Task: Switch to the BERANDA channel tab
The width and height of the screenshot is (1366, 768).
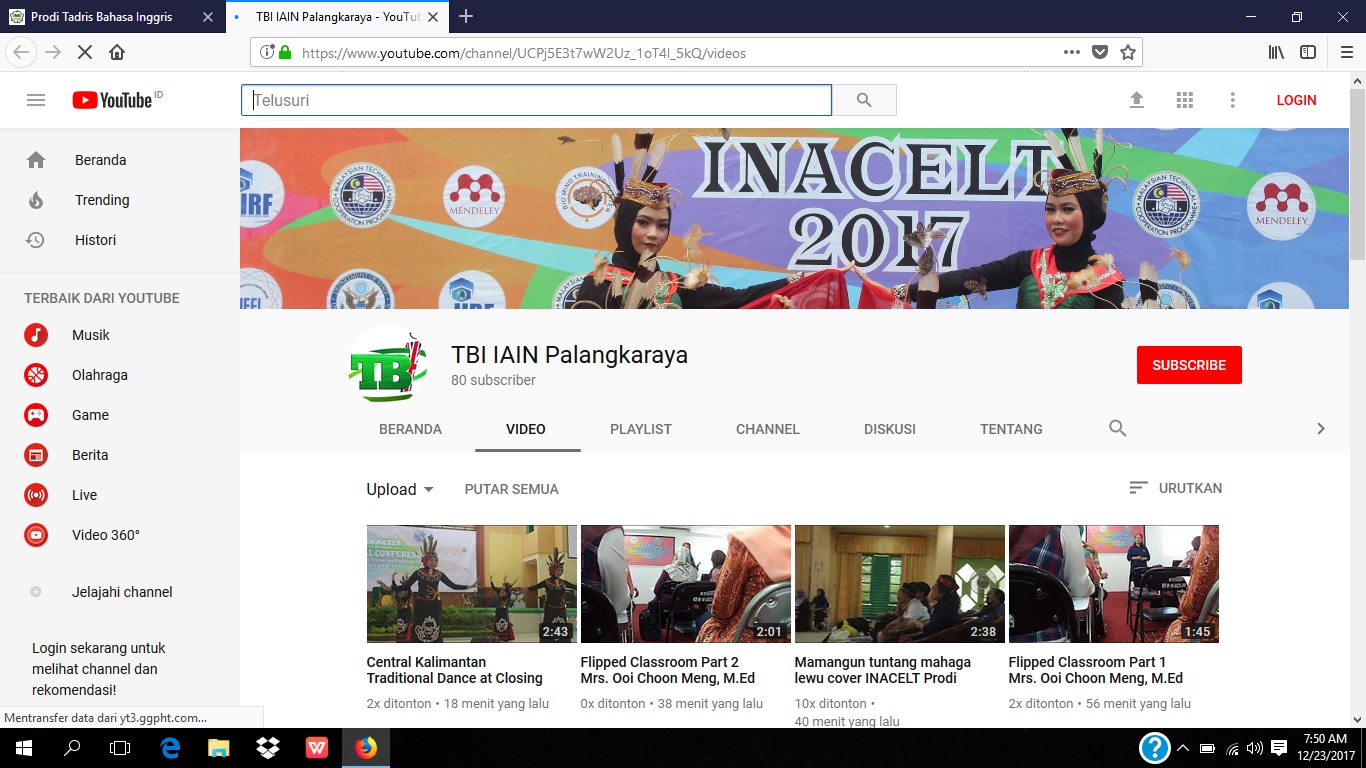Action: coord(410,429)
